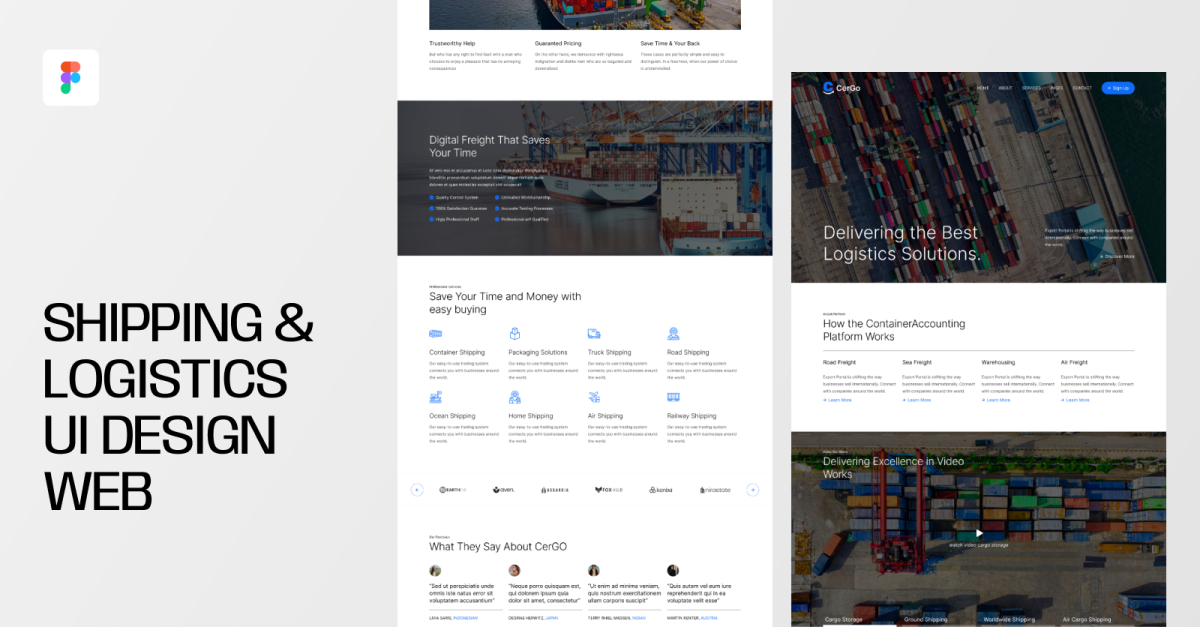Viewport: 1200px width, 627px height.
Task: Open the Services menu item
Action: 1031,88
